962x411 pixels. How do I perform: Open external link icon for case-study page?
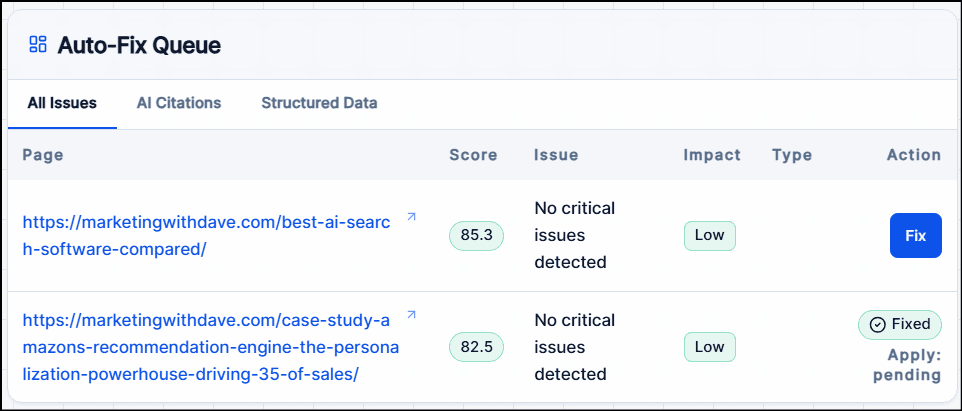pos(412,315)
